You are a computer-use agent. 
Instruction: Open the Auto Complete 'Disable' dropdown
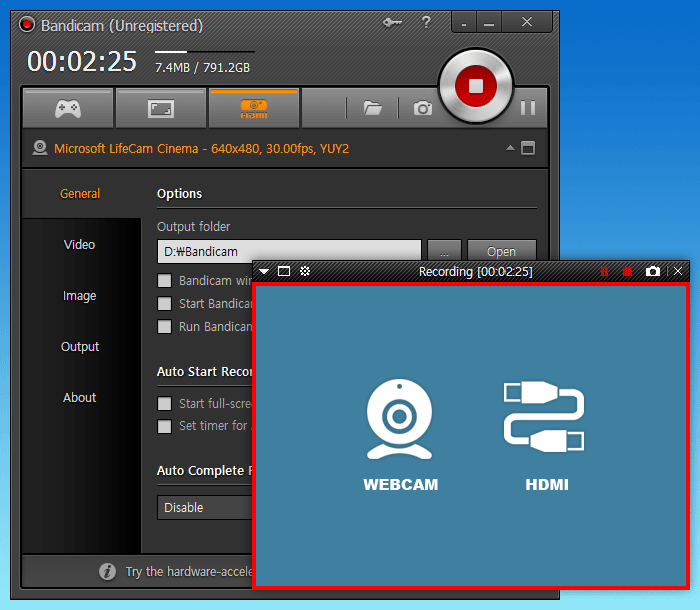click(205, 508)
